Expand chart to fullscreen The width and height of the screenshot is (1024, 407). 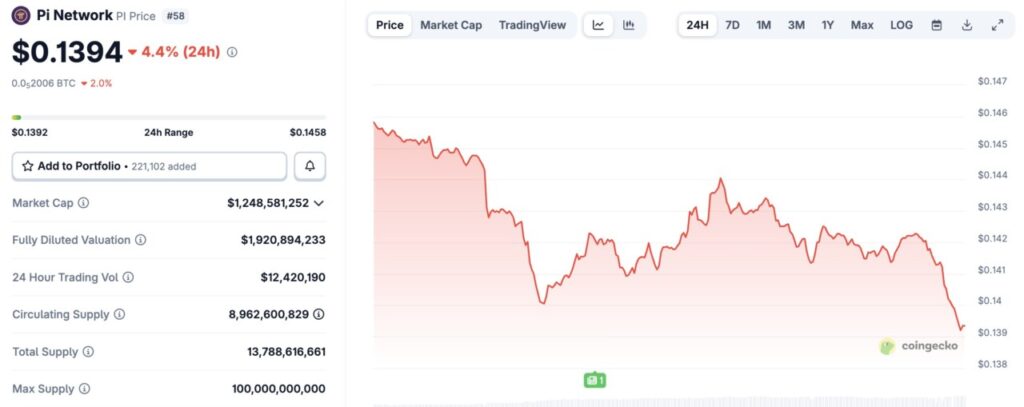997,25
